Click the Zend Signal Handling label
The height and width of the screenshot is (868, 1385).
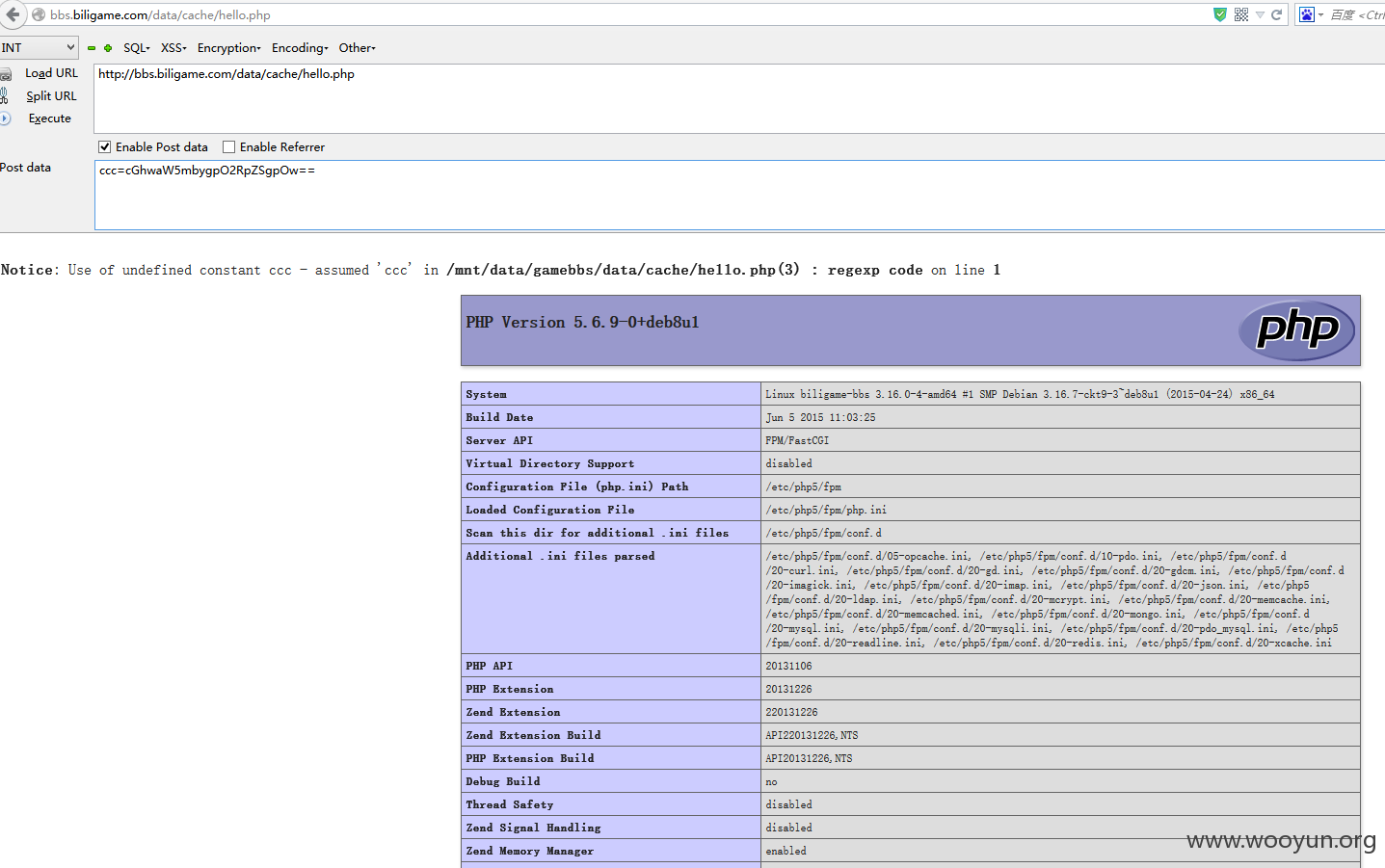(x=533, y=828)
